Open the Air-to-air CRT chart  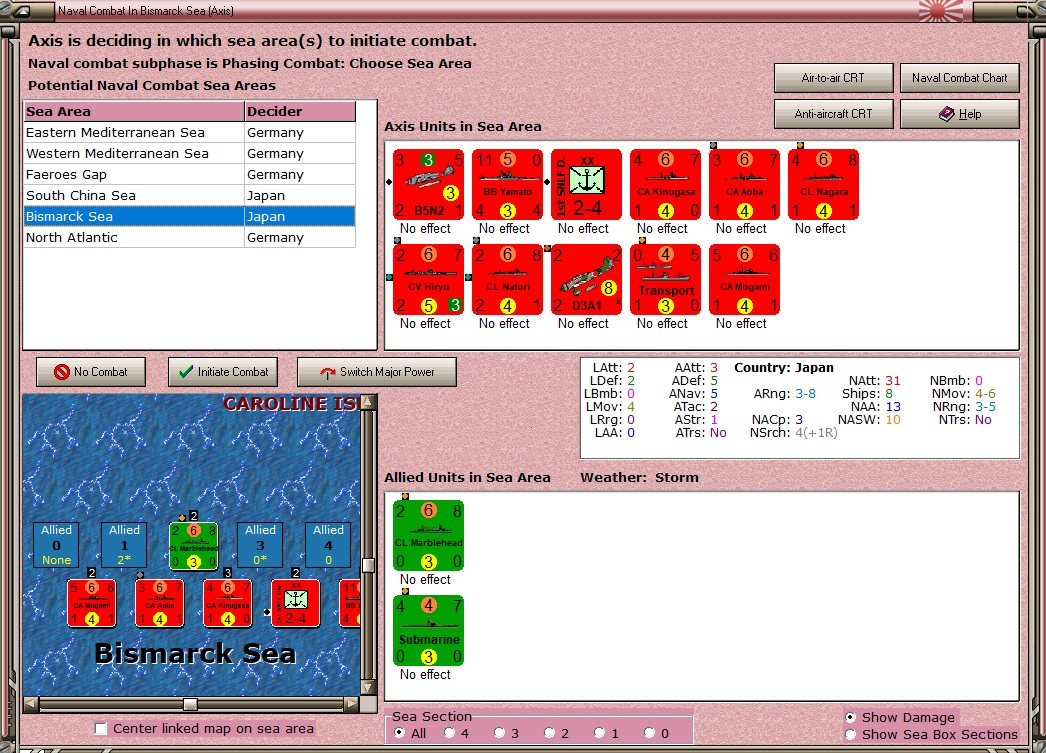pos(834,78)
